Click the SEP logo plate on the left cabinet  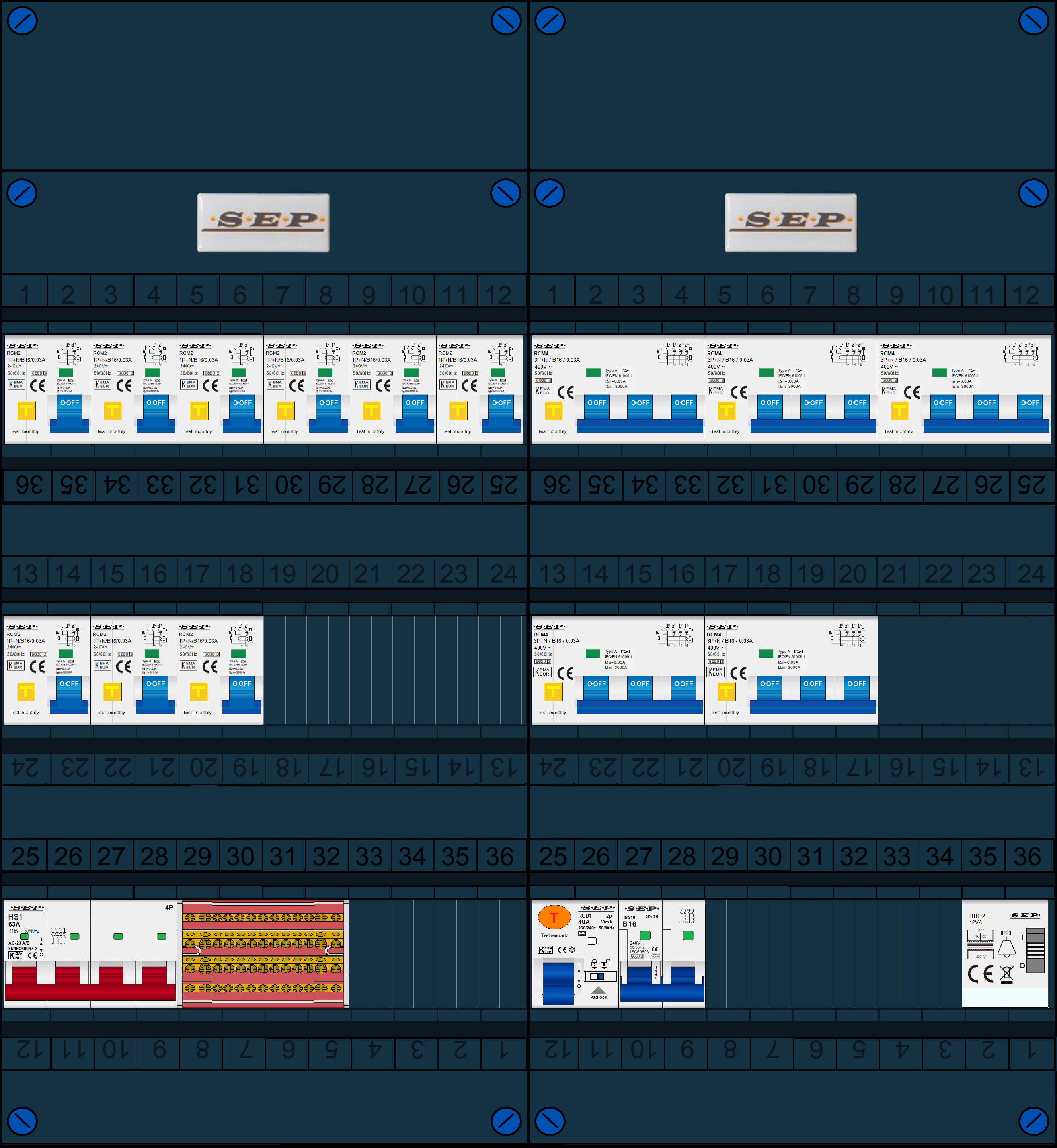[264, 223]
